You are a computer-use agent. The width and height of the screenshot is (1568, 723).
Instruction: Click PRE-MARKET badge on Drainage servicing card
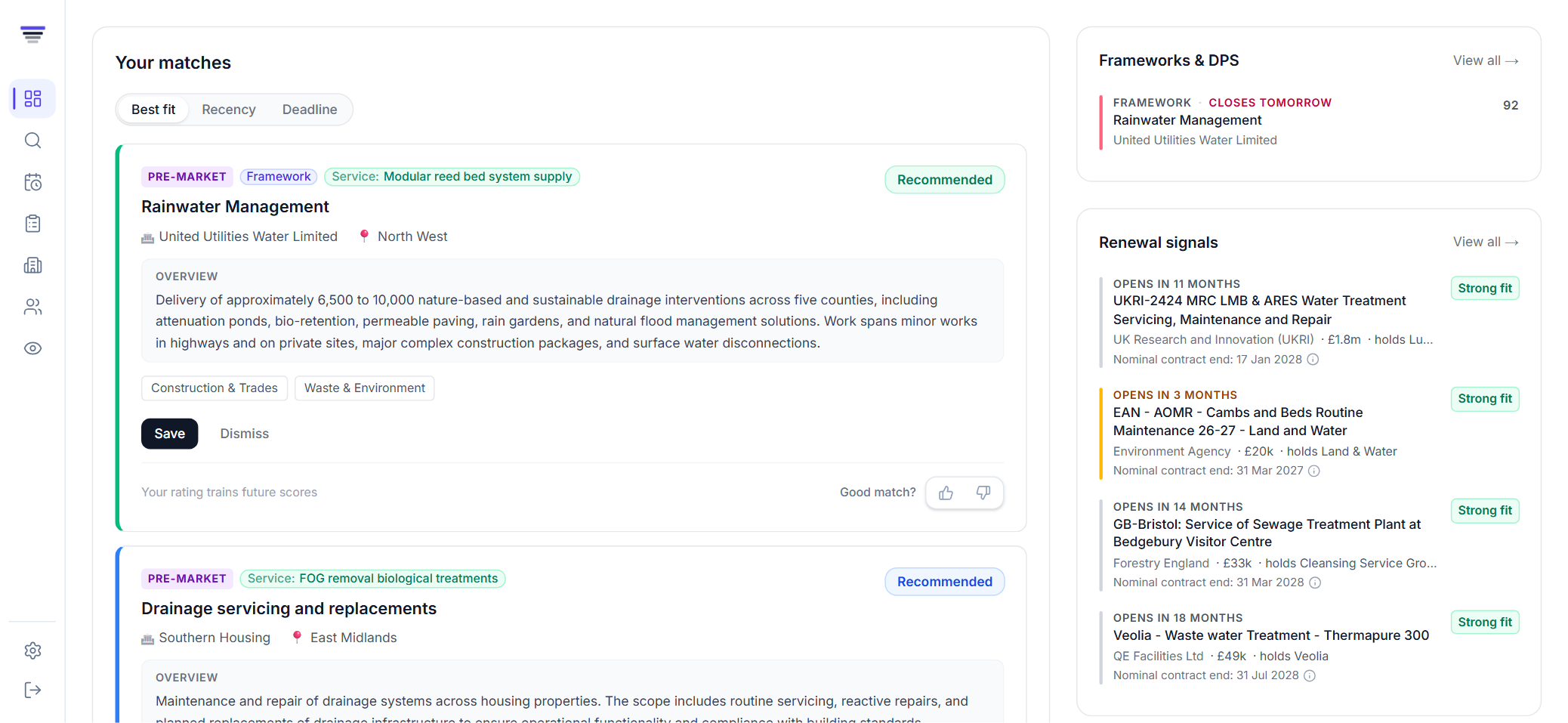[187, 579]
